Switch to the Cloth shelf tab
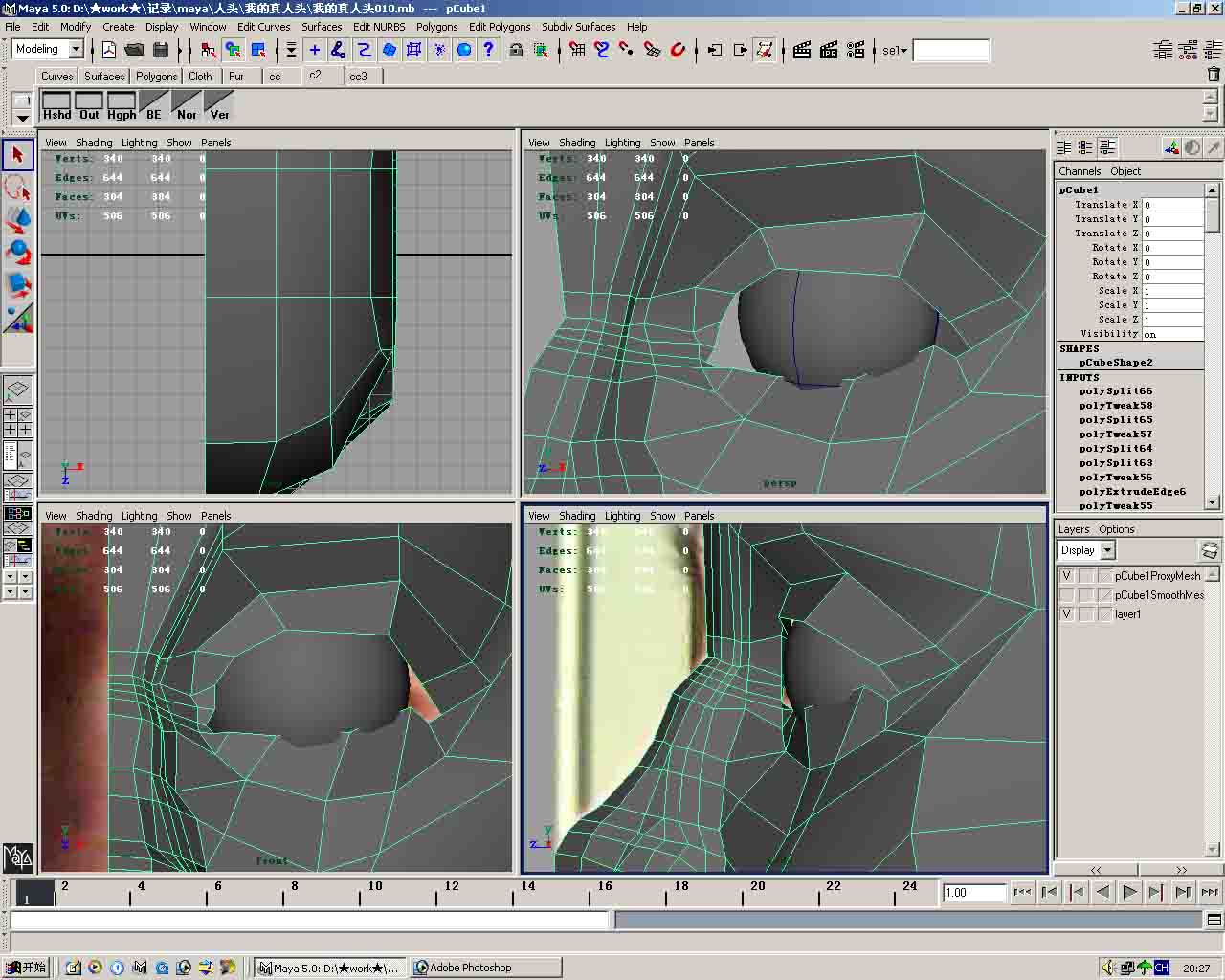 (200, 77)
